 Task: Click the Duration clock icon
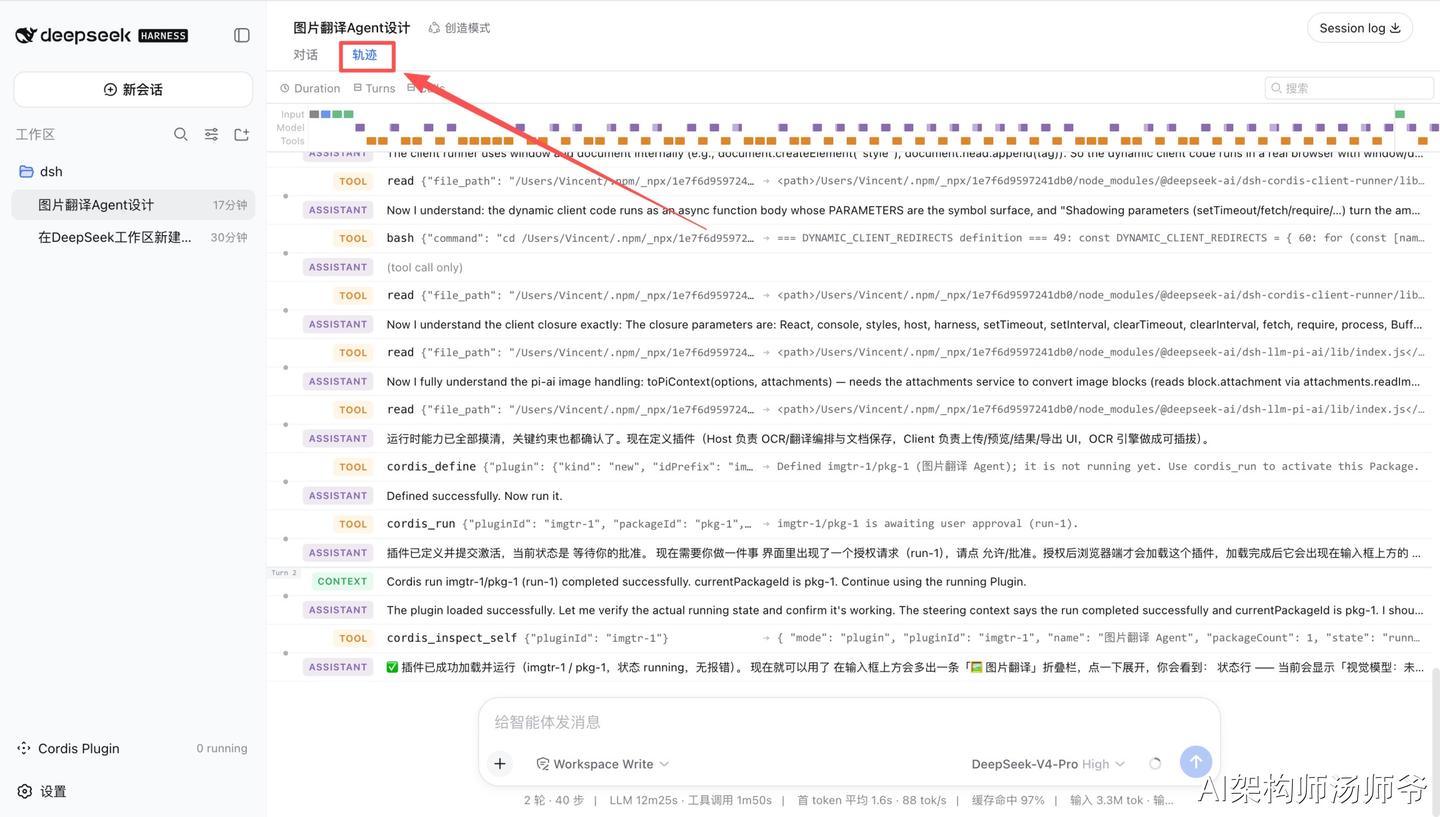pyautogui.click(x=284, y=88)
